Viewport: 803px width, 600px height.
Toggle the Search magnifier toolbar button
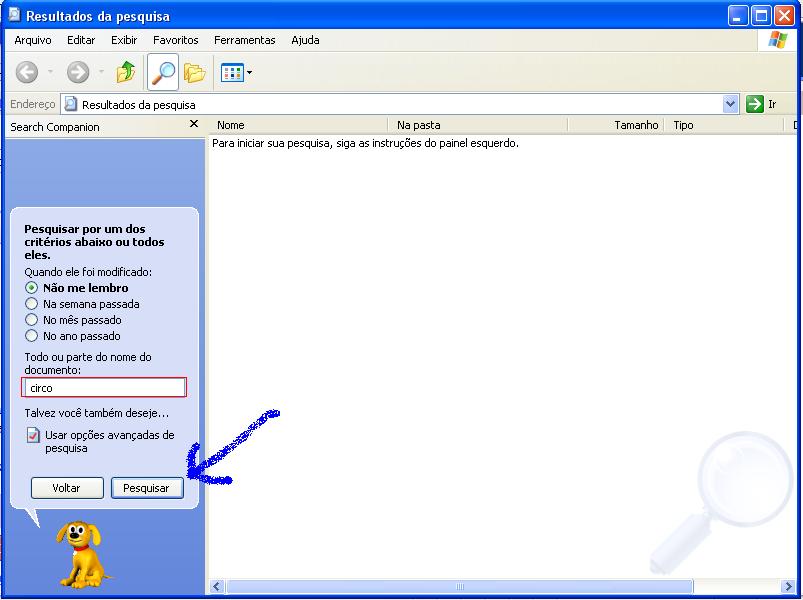pos(163,72)
